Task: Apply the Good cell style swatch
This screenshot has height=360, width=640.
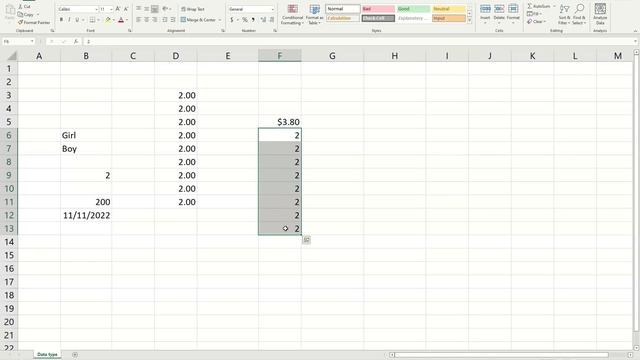Action: (x=413, y=9)
